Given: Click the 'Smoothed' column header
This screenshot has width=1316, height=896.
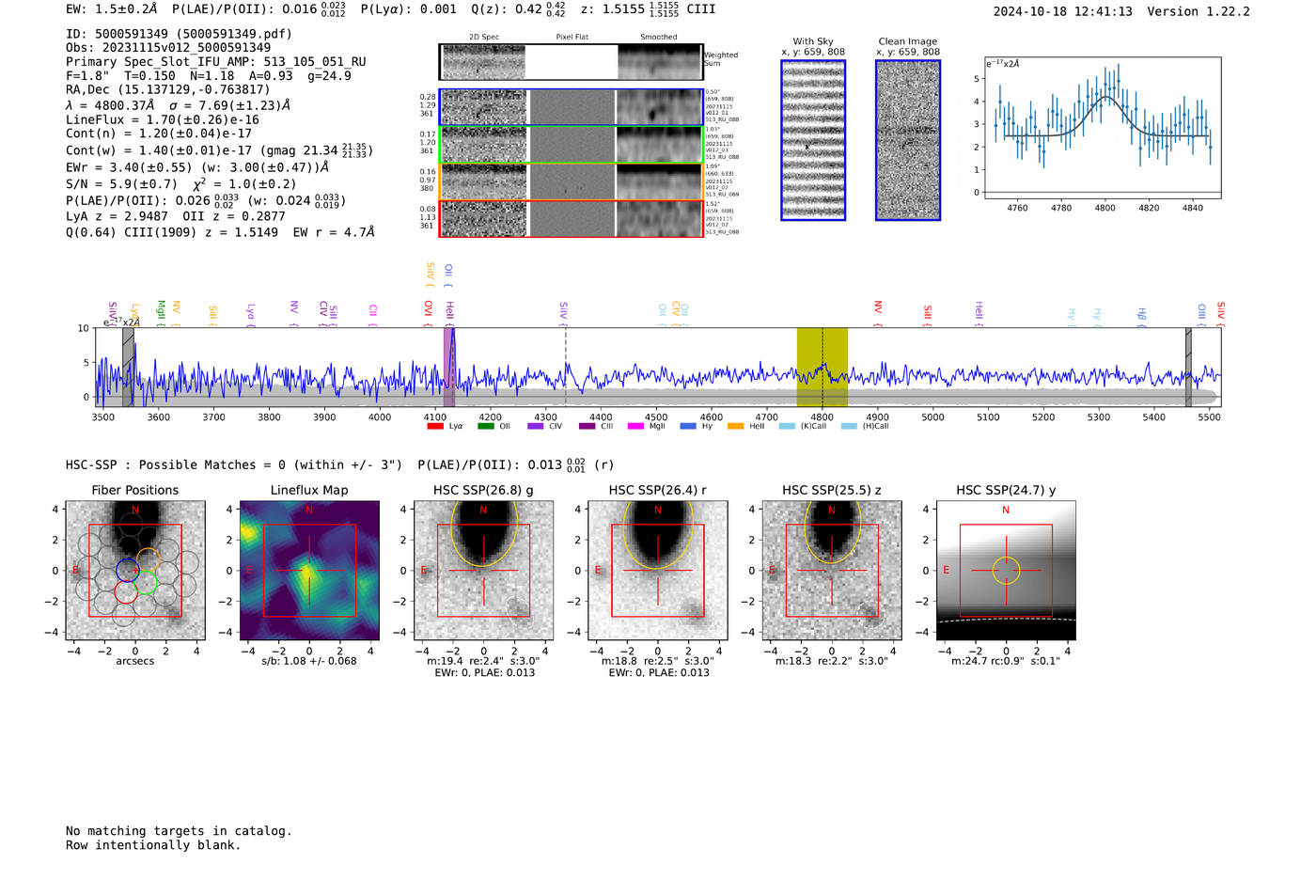Looking at the screenshot, I should [659, 38].
